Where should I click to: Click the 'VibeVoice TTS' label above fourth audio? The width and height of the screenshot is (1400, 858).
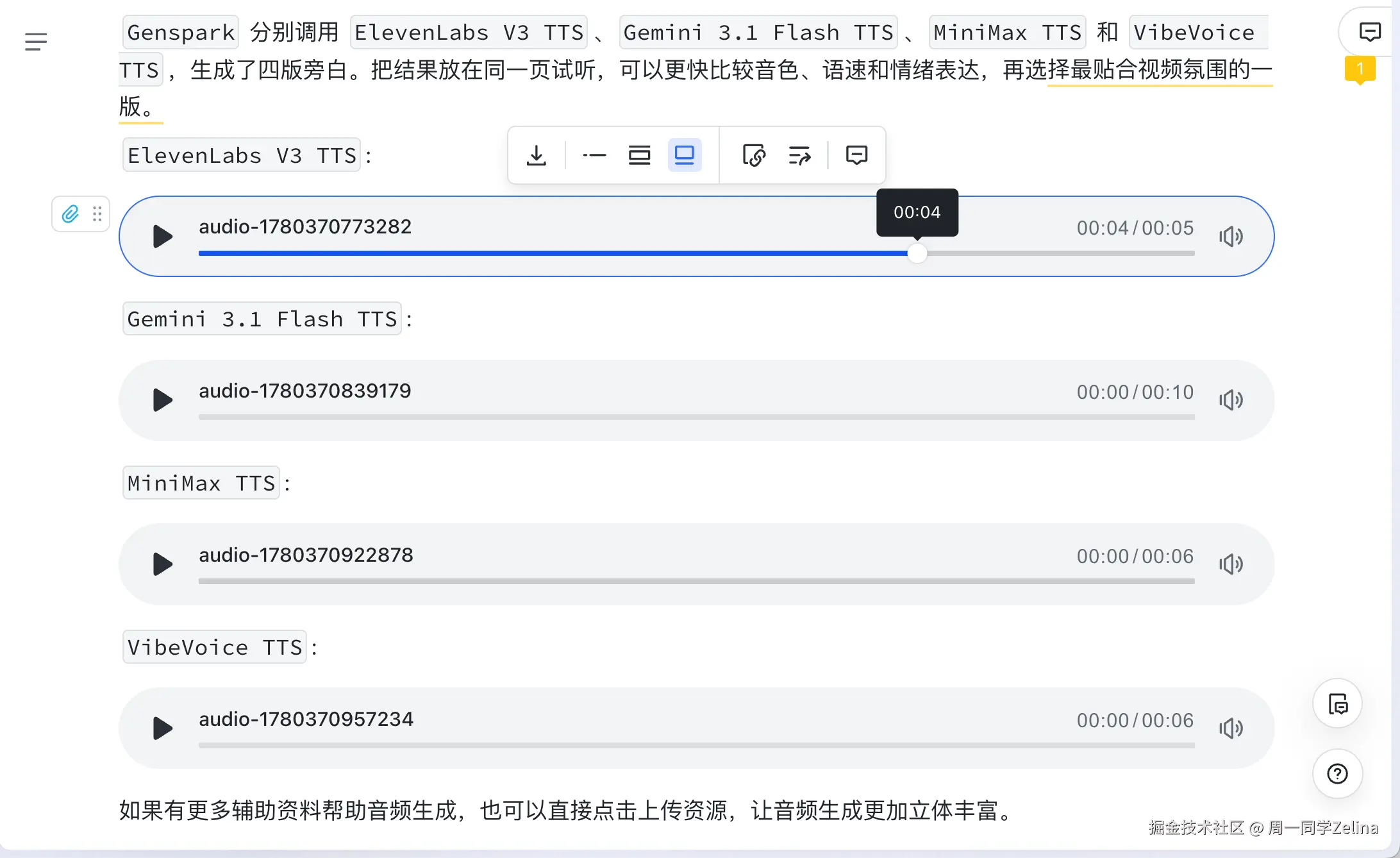[215, 647]
